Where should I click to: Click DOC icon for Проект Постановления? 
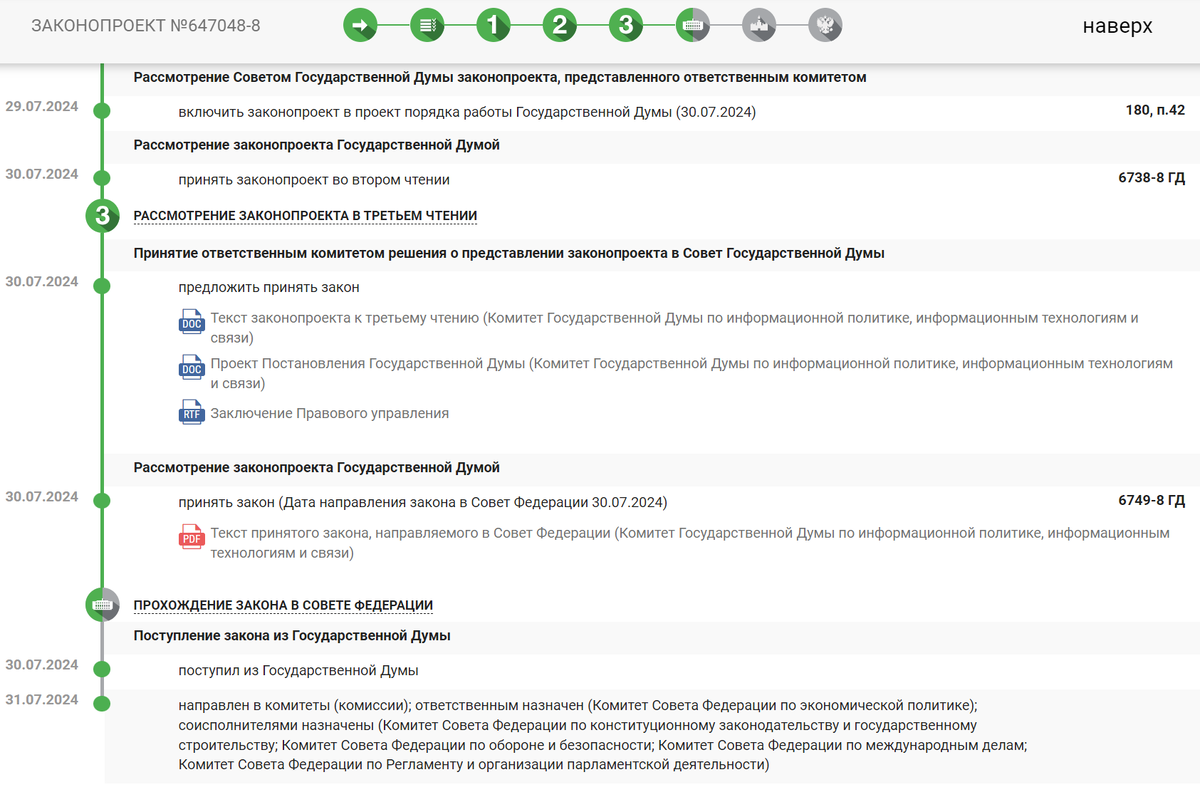pyautogui.click(x=191, y=368)
